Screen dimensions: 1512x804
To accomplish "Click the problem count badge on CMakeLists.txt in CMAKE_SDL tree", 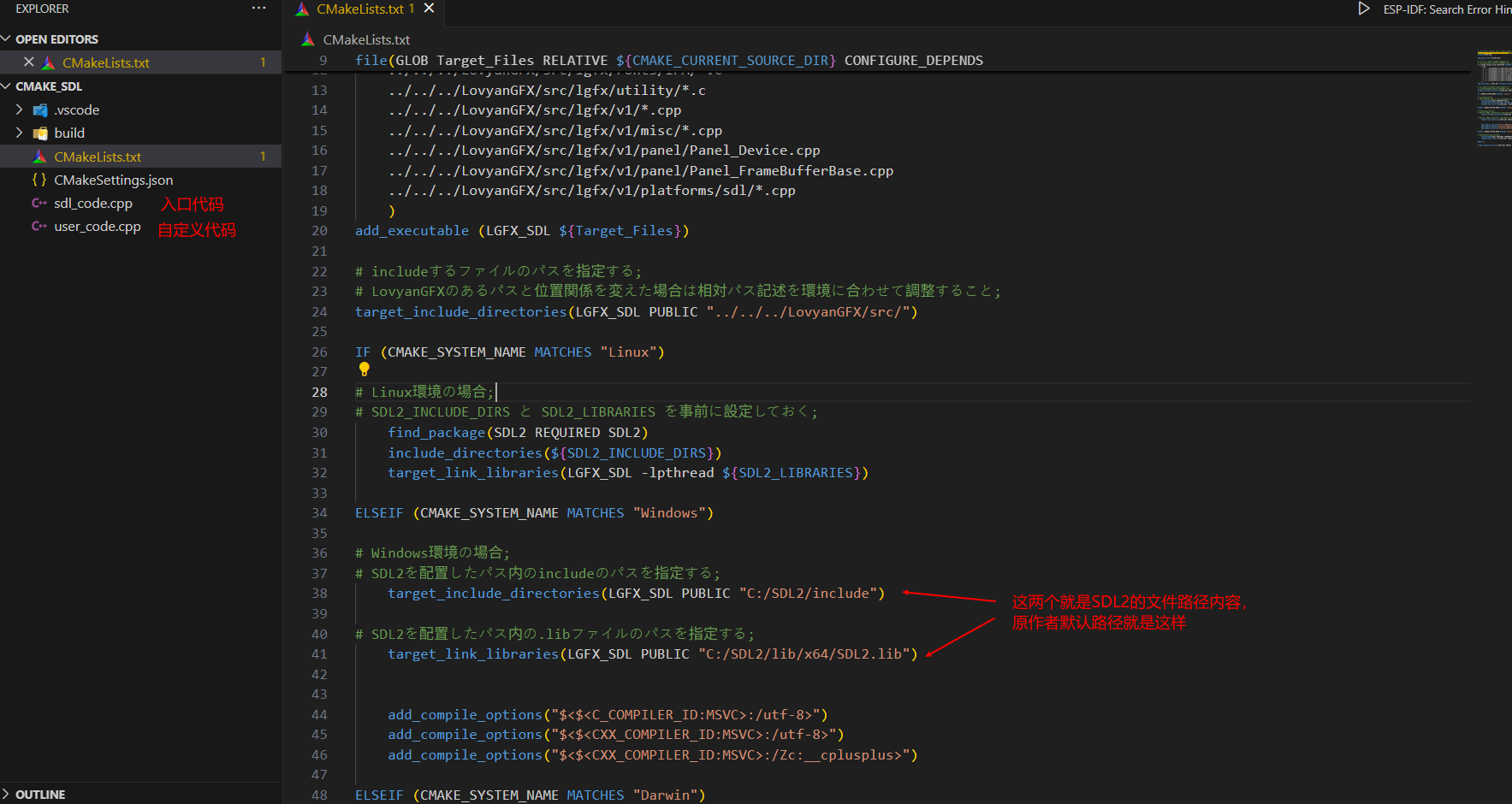I will (x=263, y=157).
